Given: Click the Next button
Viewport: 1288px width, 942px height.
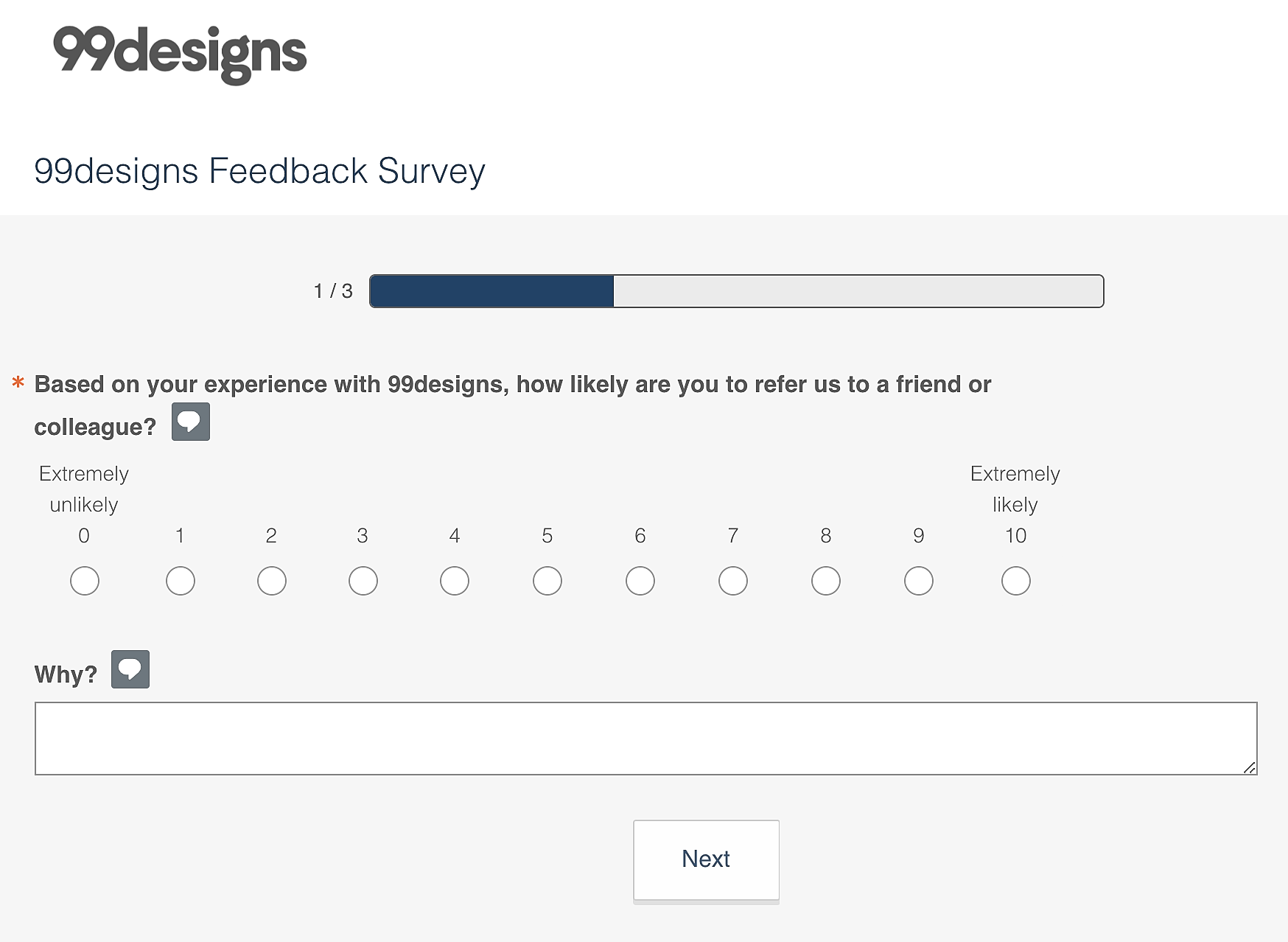Looking at the screenshot, I should pyautogui.click(x=706, y=860).
